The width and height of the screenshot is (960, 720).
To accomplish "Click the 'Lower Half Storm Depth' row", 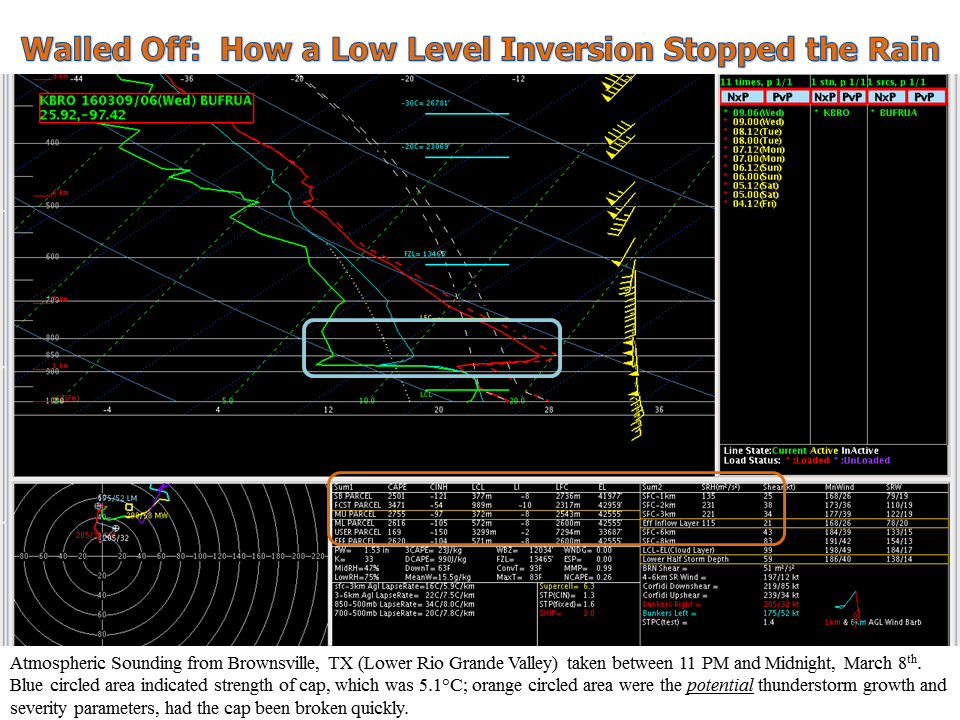I will coord(793,559).
